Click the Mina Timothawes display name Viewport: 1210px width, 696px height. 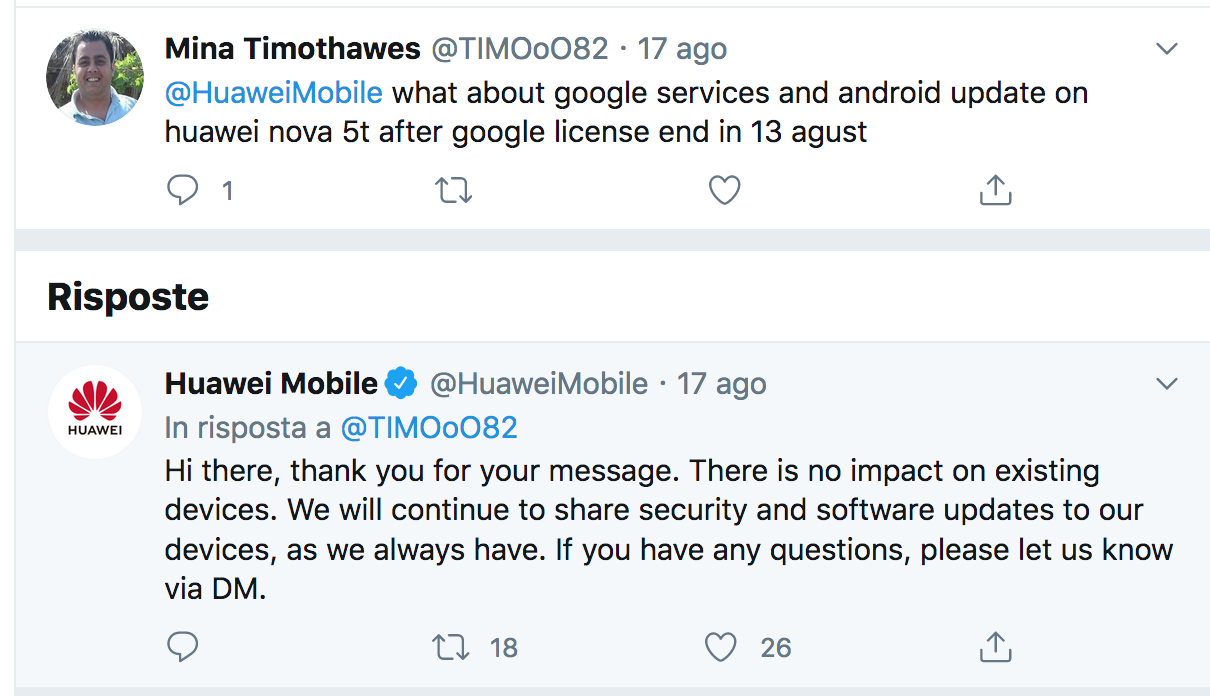click(x=292, y=48)
